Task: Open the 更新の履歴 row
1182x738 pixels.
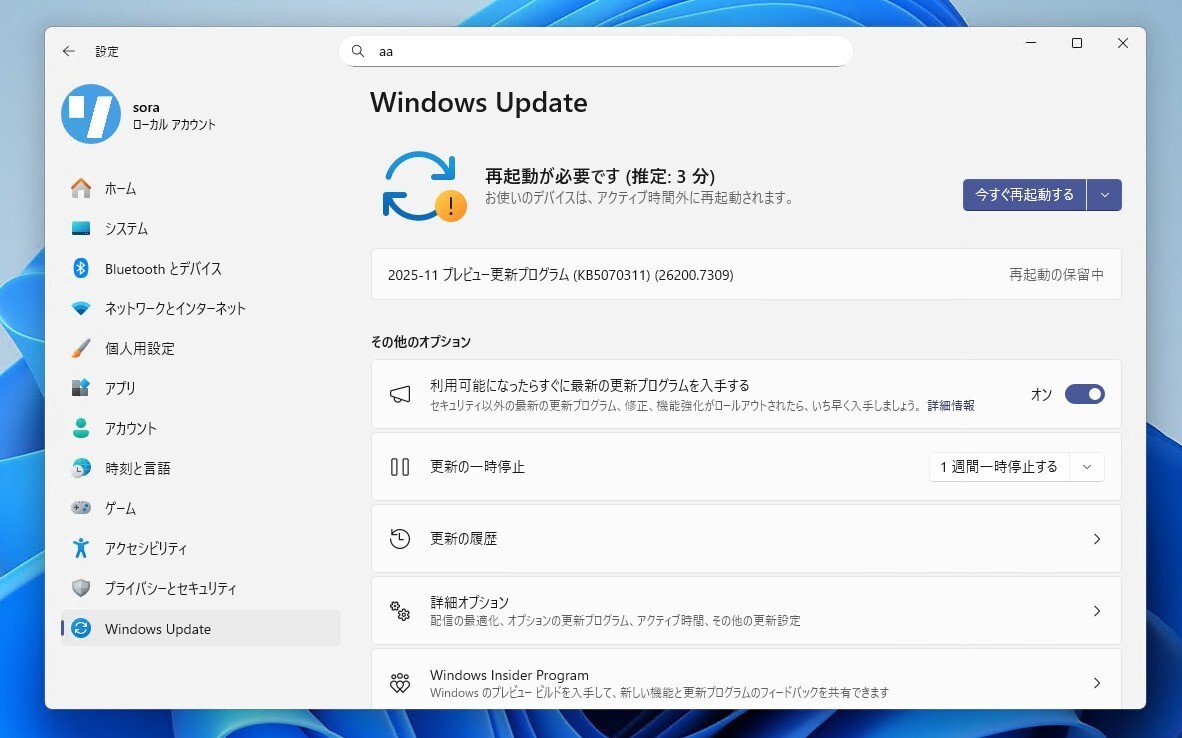Action: [746, 539]
